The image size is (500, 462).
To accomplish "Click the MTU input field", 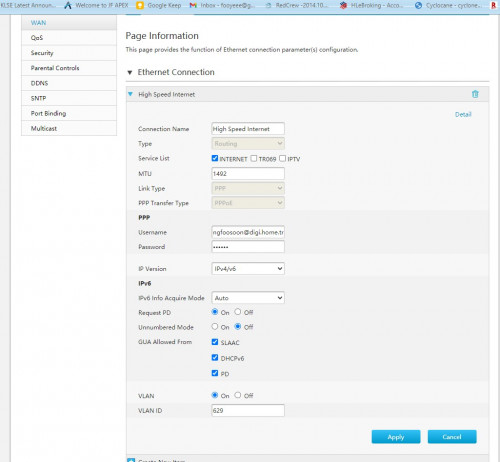I will [x=248, y=173].
